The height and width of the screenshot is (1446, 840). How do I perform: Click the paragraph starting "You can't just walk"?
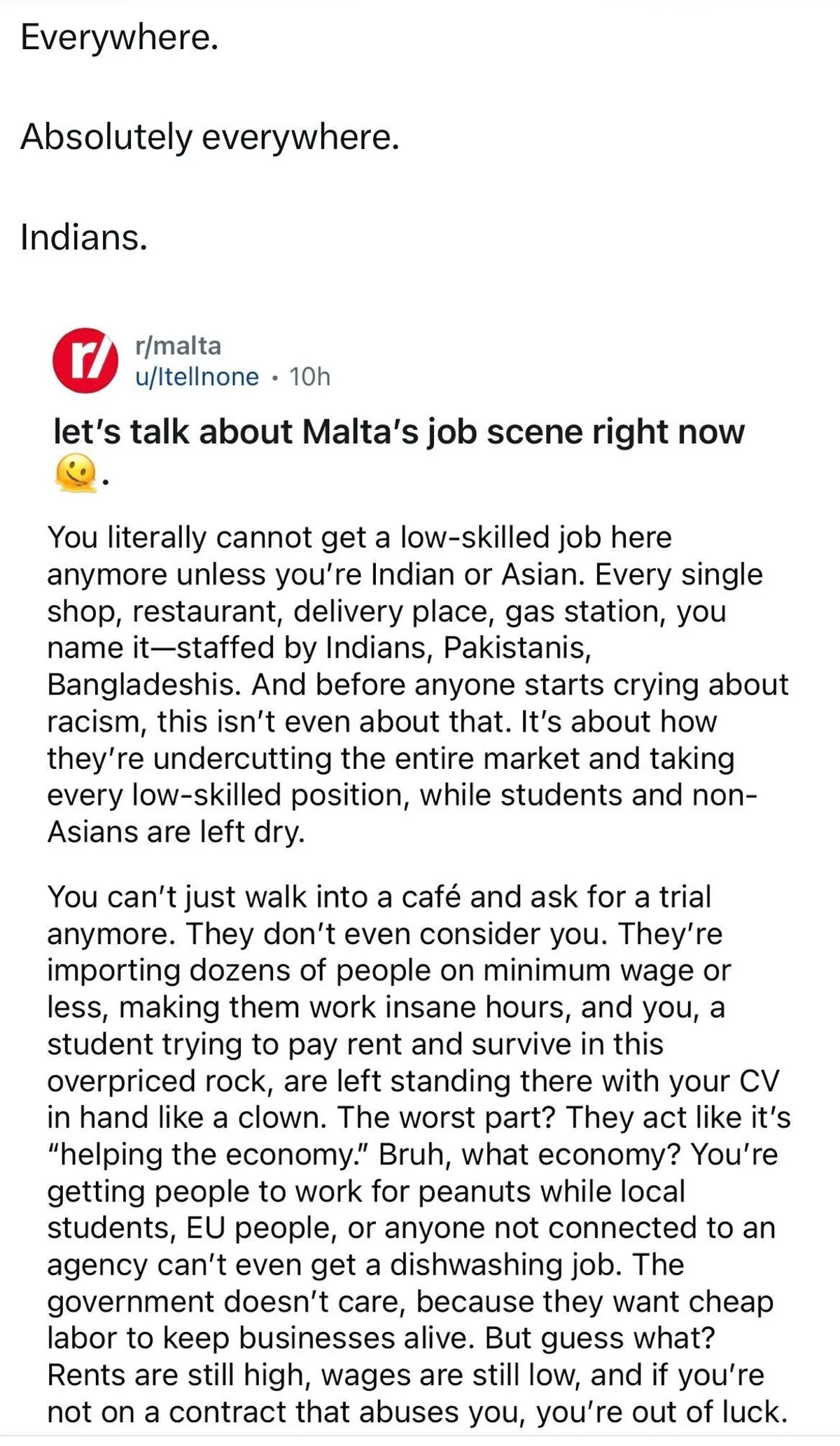click(x=418, y=1154)
